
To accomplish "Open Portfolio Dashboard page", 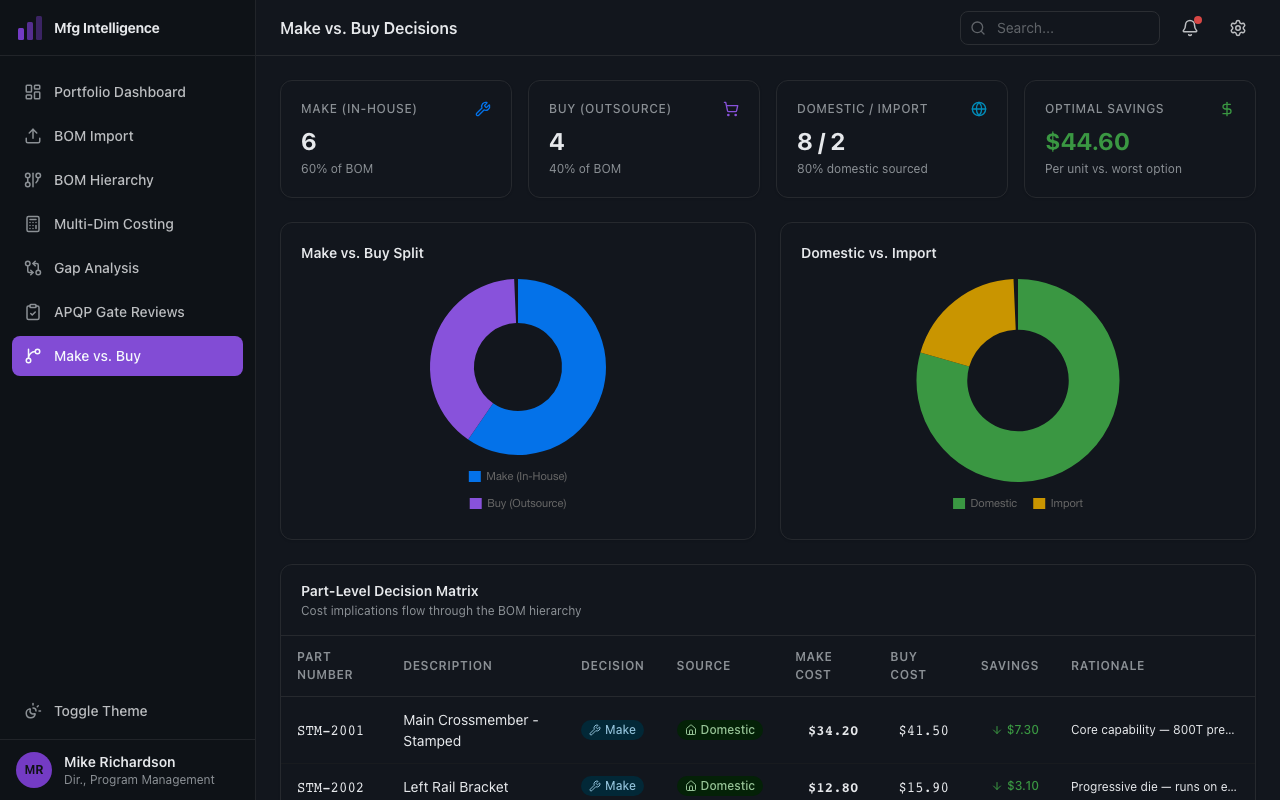I will [x=119, y=92].
